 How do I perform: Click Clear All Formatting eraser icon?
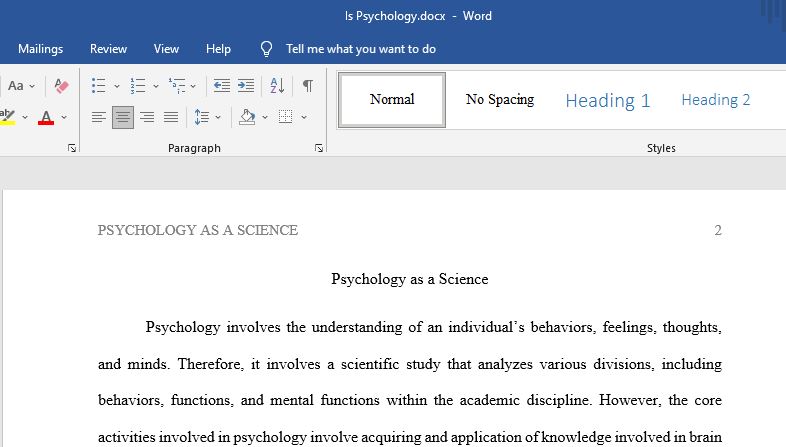(61, 86)
